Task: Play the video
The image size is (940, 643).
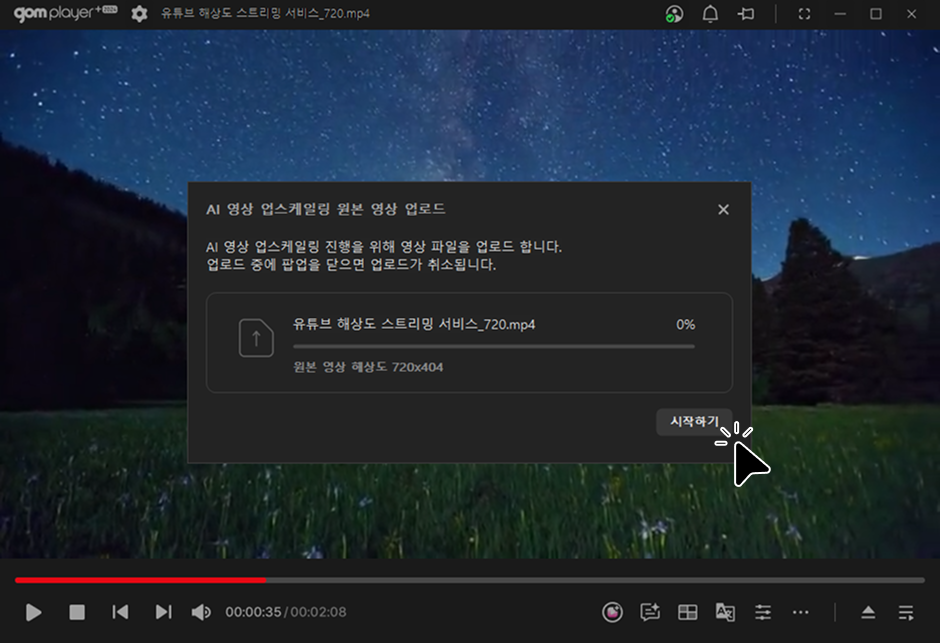Action: 34,612
